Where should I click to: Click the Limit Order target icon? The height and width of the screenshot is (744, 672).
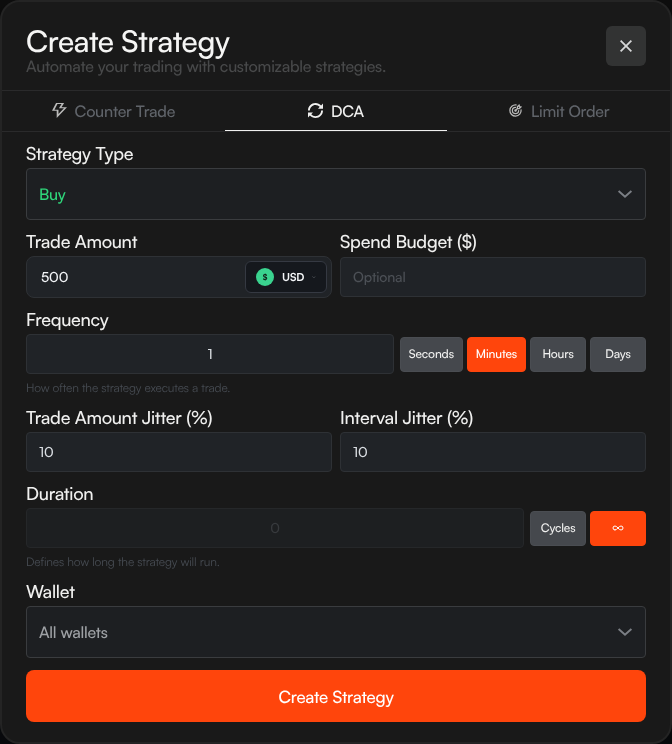(x=515, y=111)
